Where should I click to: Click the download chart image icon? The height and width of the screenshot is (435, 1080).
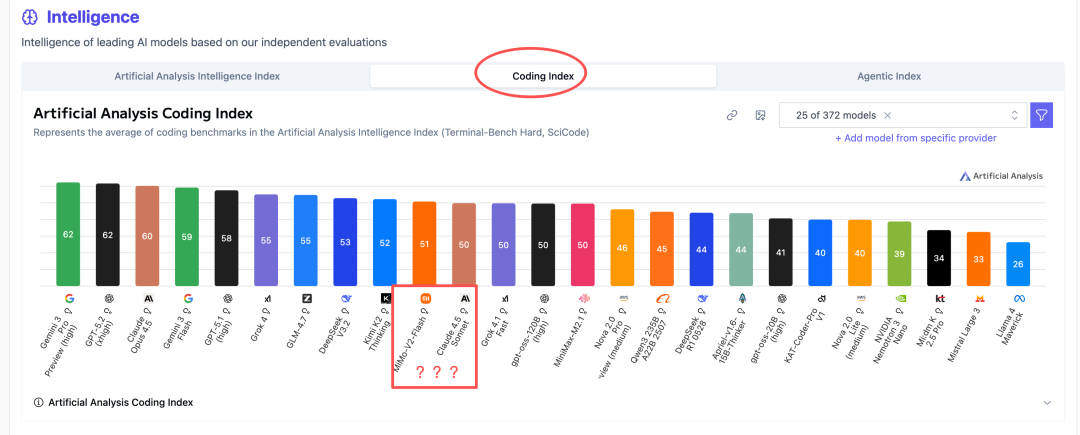point(760,115)
